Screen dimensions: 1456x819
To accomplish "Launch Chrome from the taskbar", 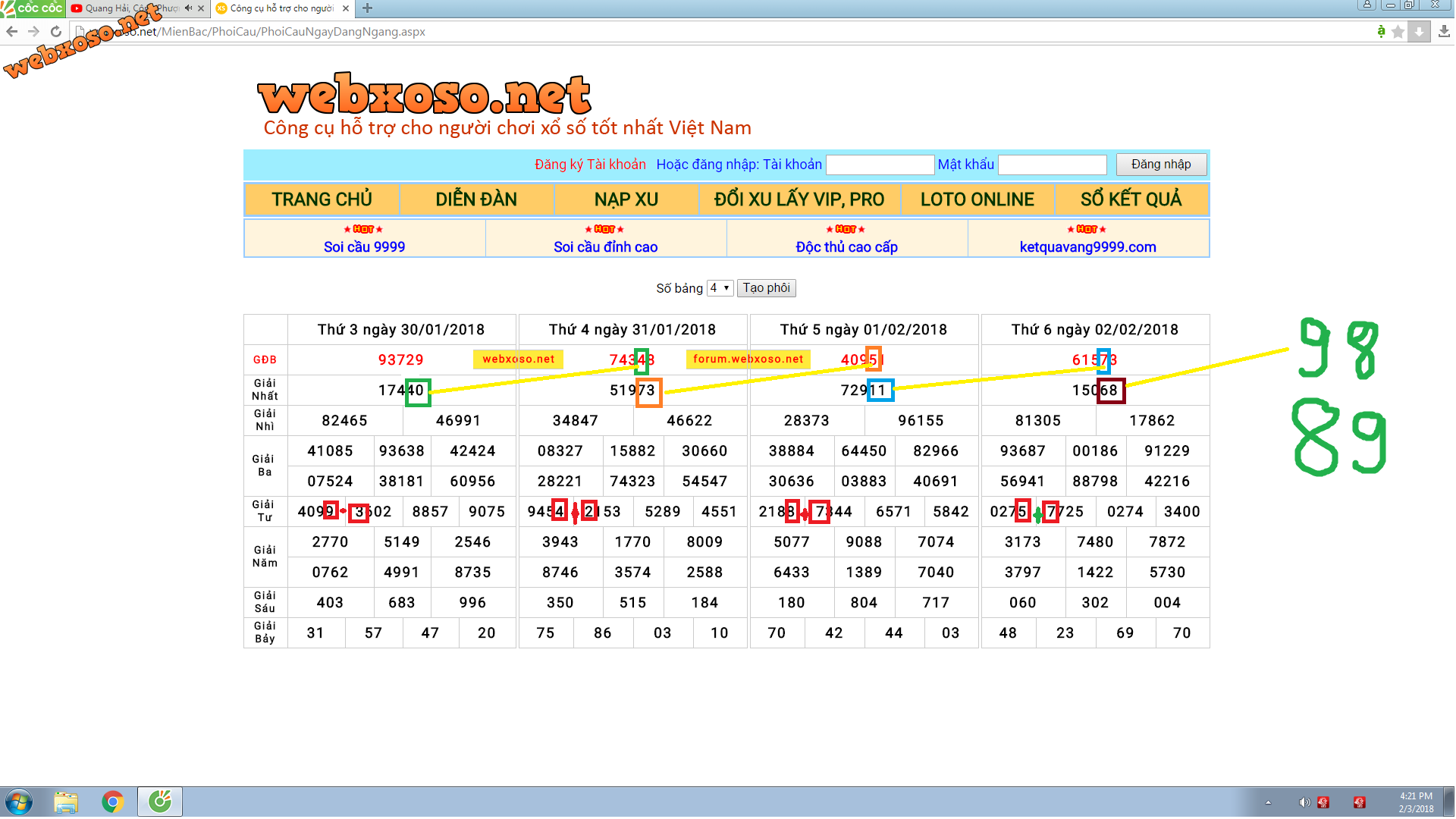I will [113, 802].
